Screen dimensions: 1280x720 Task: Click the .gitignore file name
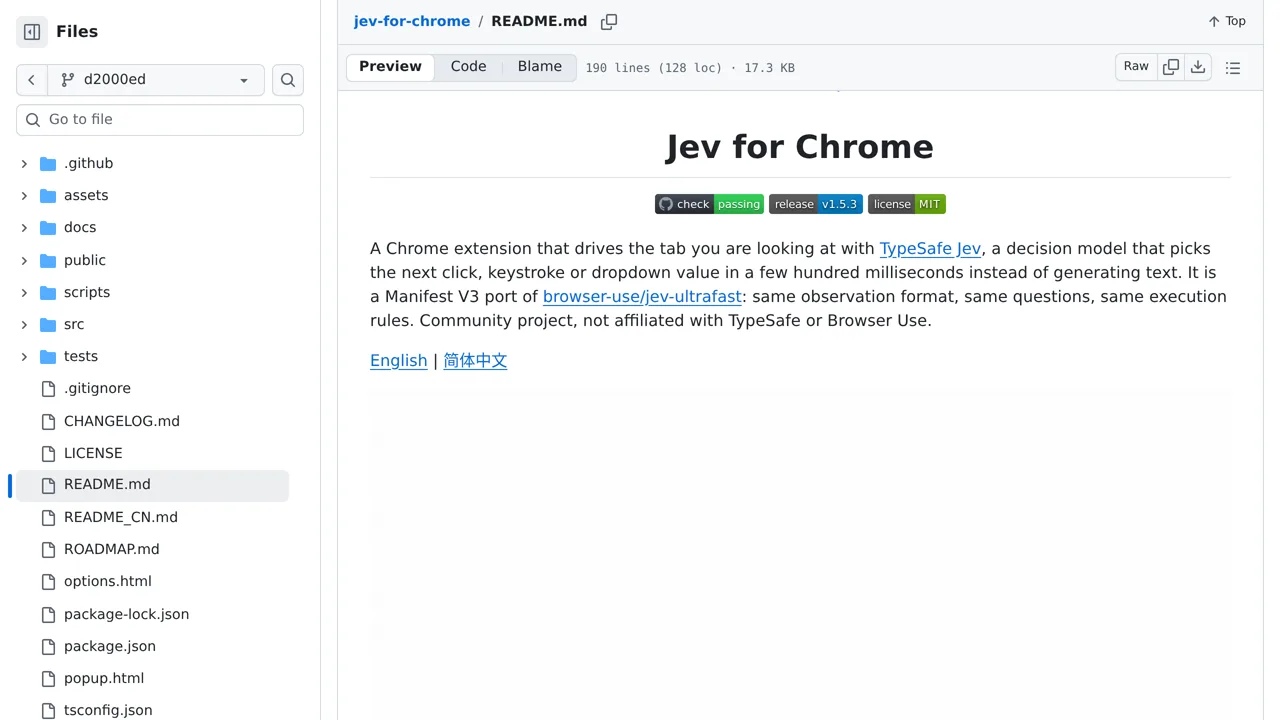[x=97, y=389]
